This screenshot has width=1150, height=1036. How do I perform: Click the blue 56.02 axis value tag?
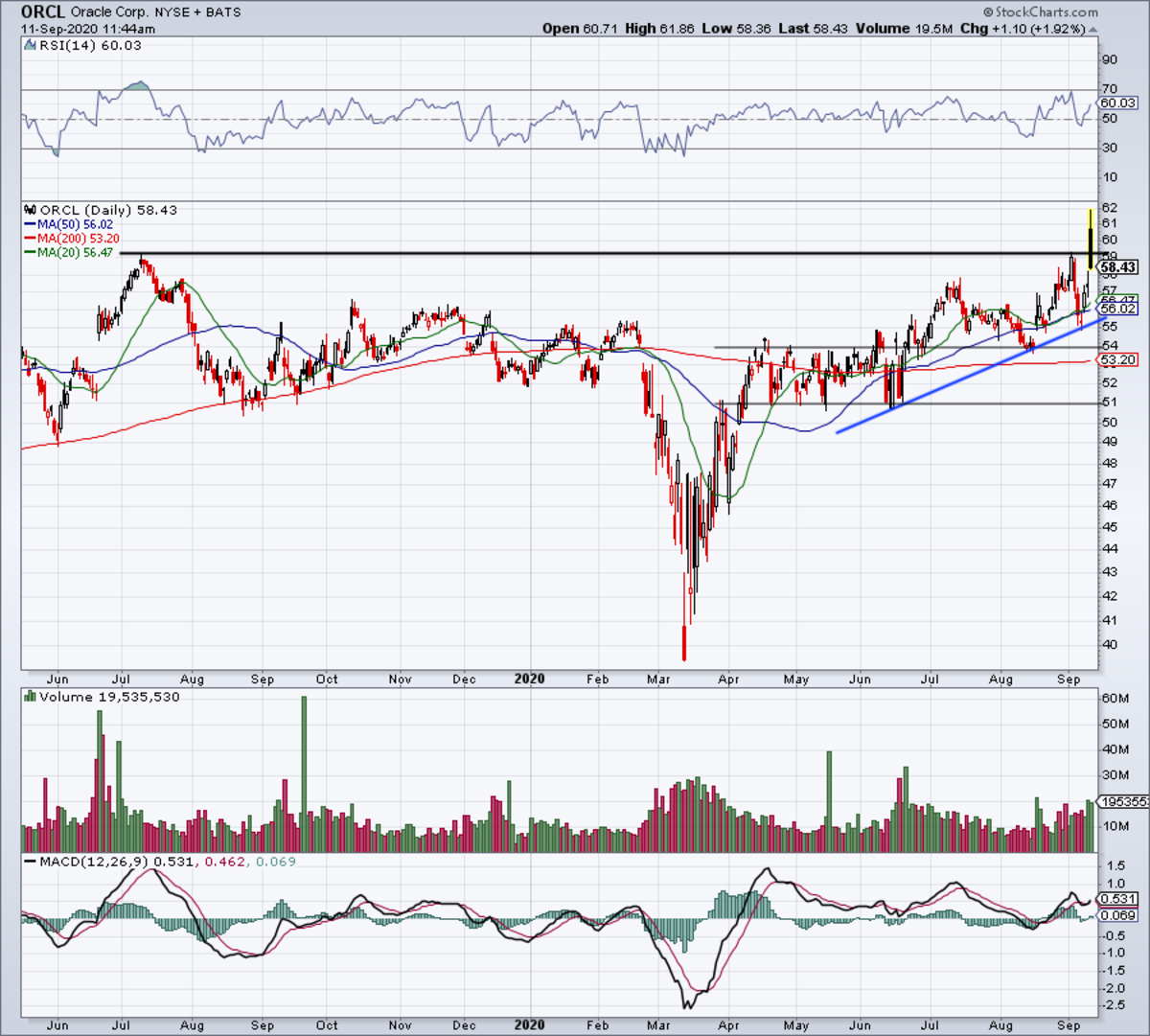pos(1118,309)
